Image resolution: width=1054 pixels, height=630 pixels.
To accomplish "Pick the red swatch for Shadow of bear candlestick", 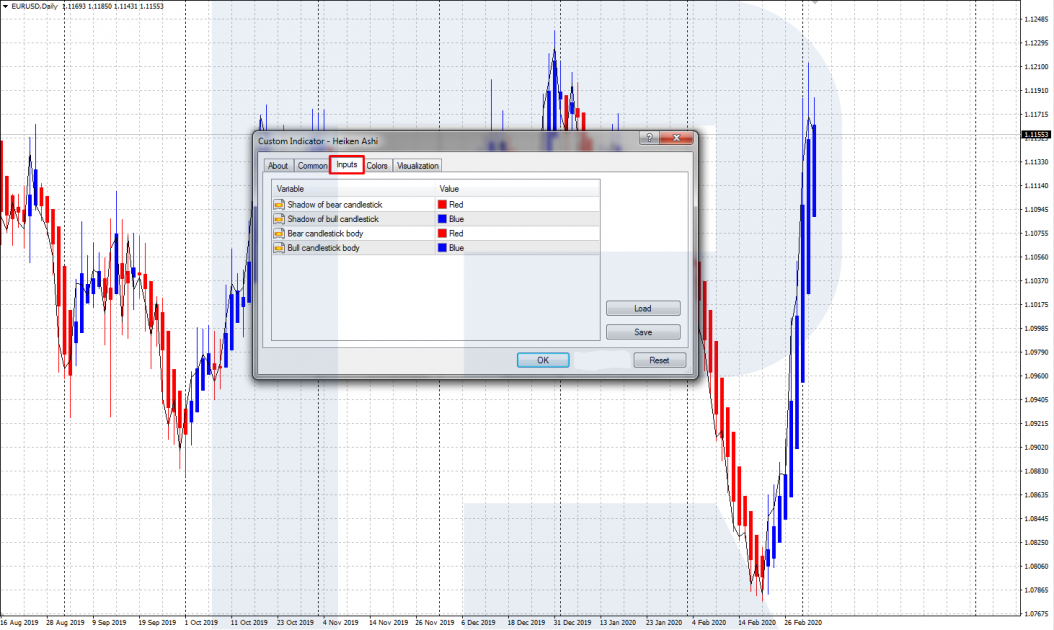I will click(442, 204).
